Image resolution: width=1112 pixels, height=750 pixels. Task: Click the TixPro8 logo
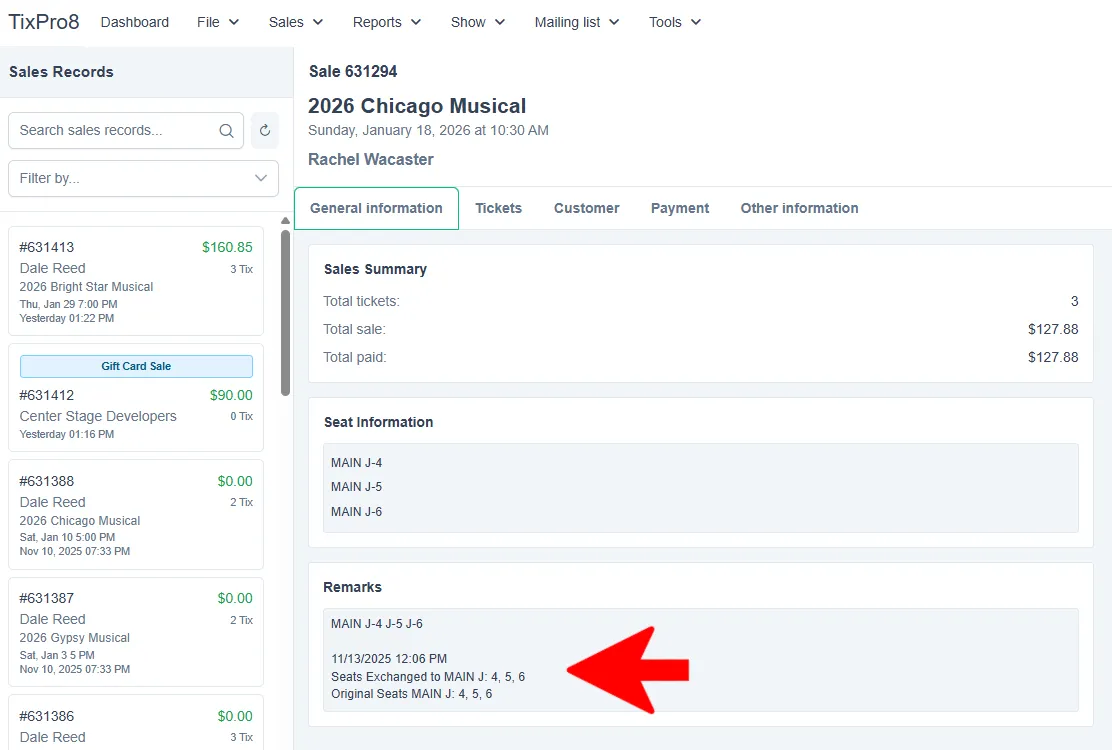(x=44, y=22)
